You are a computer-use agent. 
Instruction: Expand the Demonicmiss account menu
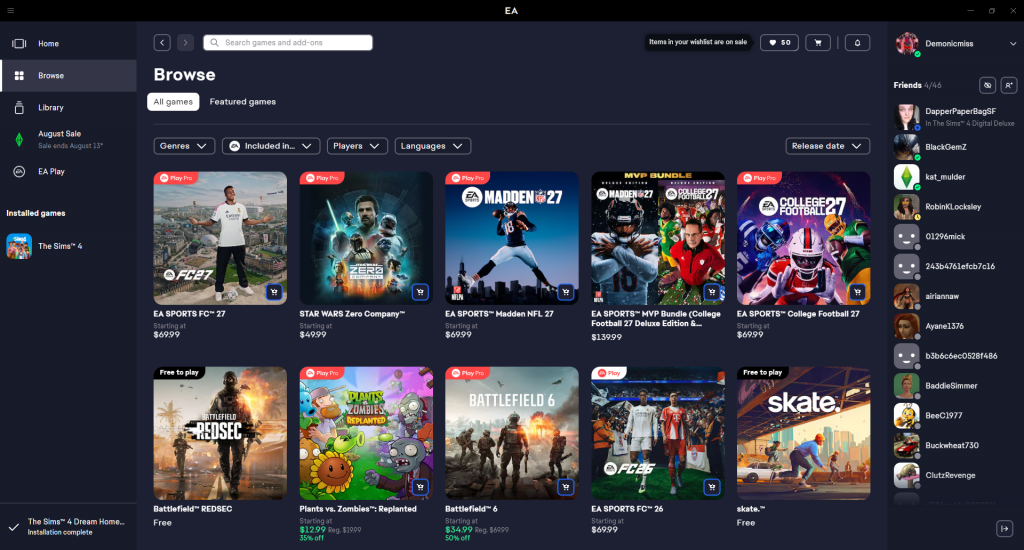click(x=1012, y=44)
